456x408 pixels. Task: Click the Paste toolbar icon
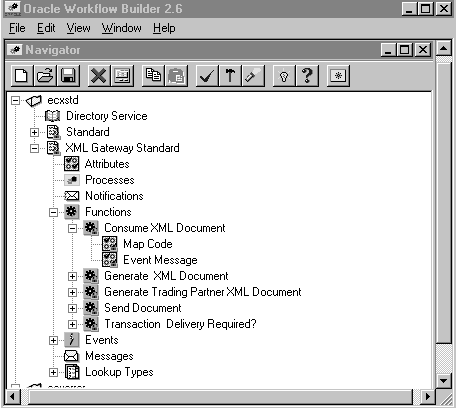176,76
